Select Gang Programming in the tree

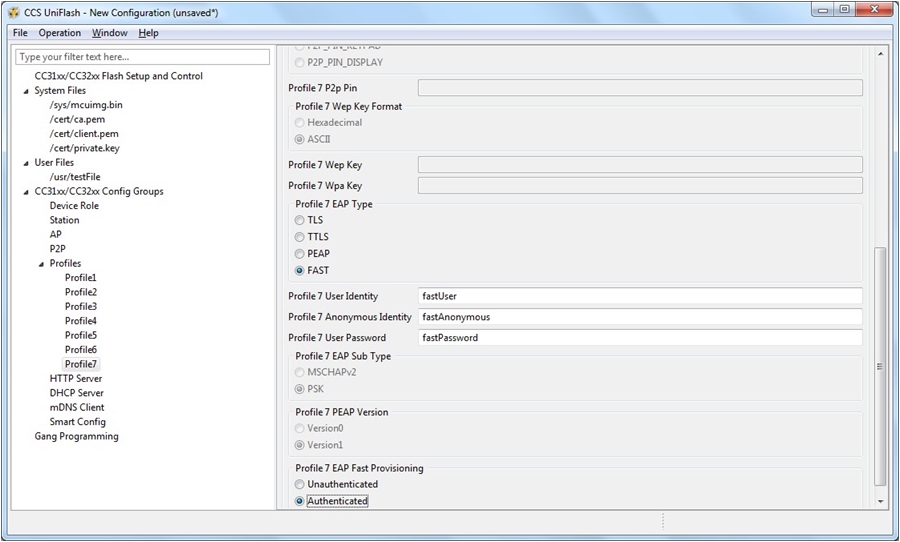tap(76, 436)
